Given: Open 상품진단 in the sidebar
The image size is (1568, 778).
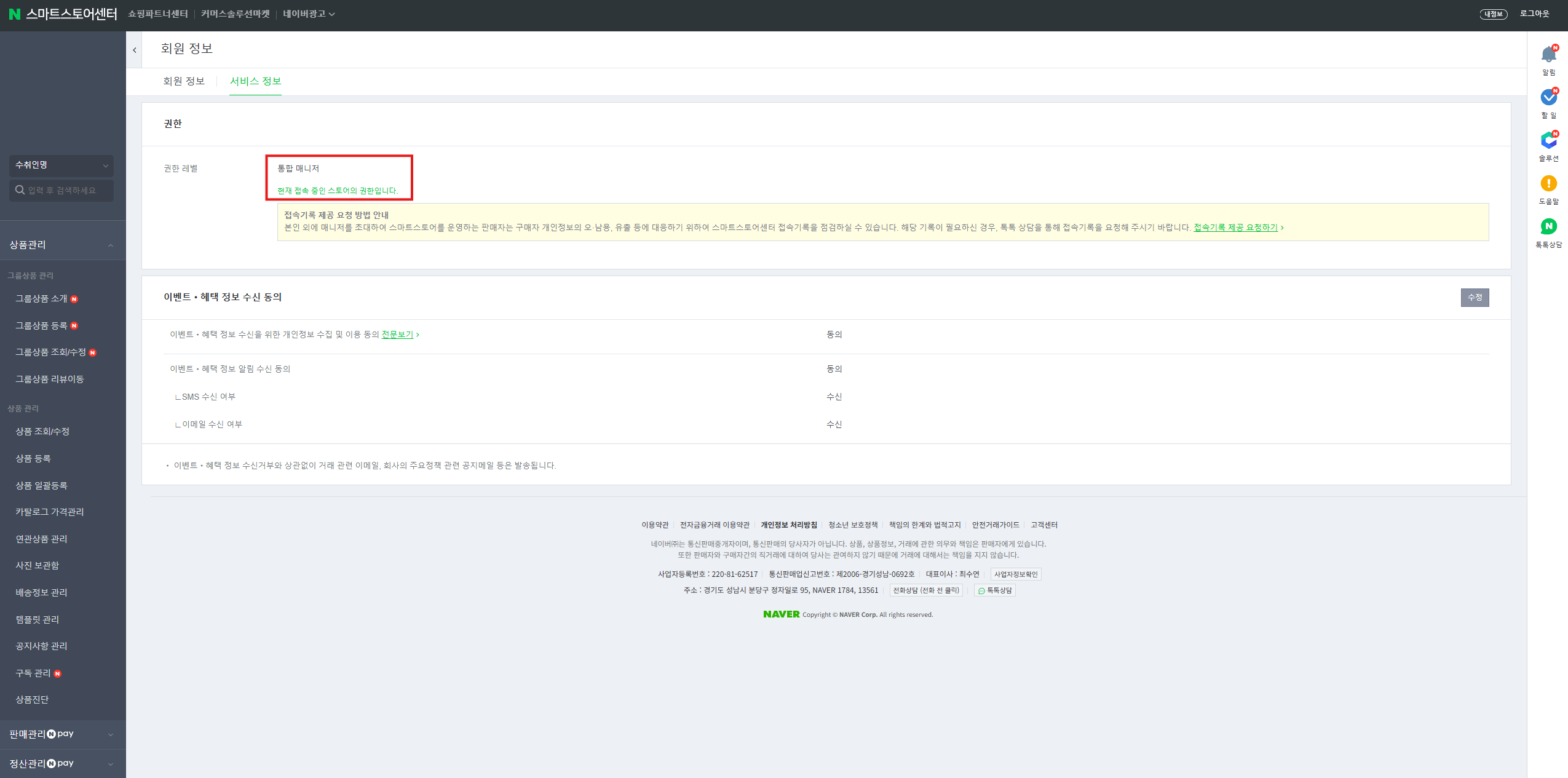Looking at the screenshot, I should 32,700.
